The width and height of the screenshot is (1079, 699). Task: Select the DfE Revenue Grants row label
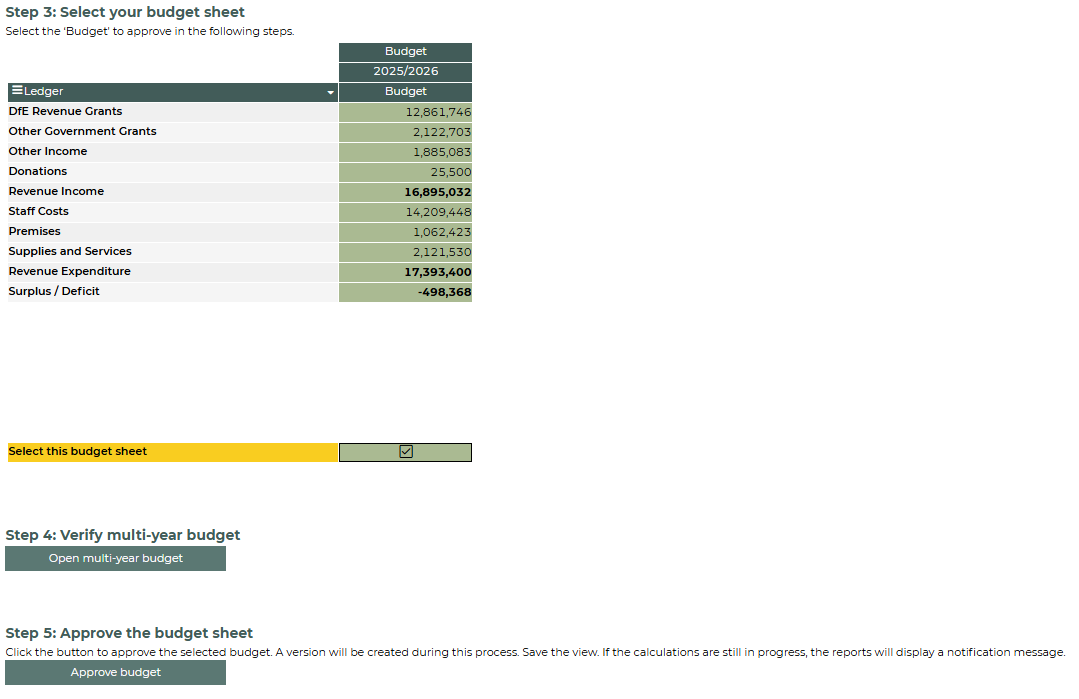coord(65,111)
